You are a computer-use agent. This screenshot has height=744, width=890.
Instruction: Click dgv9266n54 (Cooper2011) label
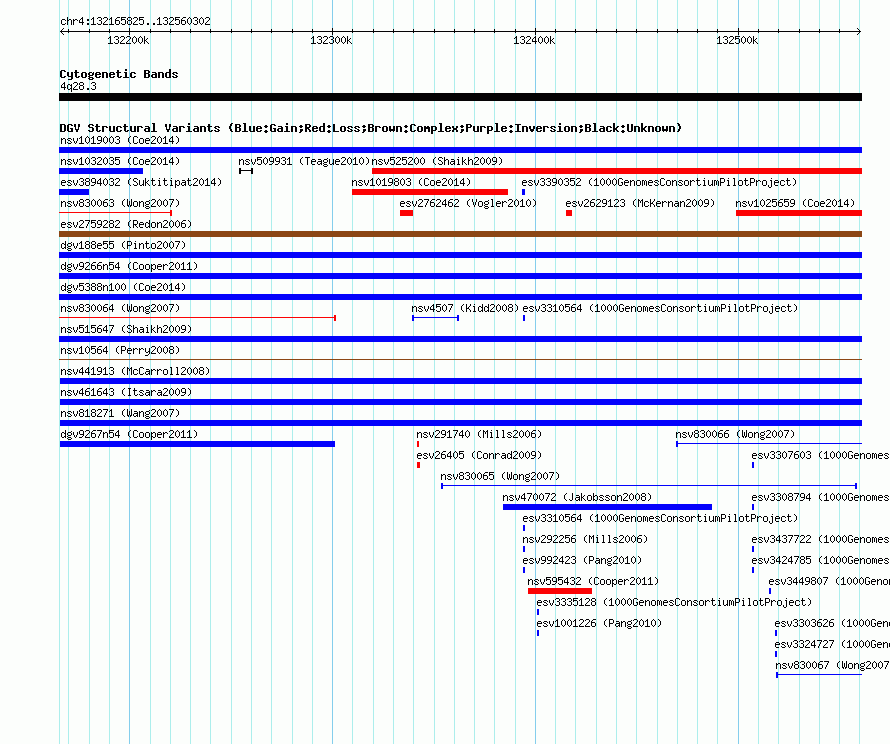[x=129, y=266]
